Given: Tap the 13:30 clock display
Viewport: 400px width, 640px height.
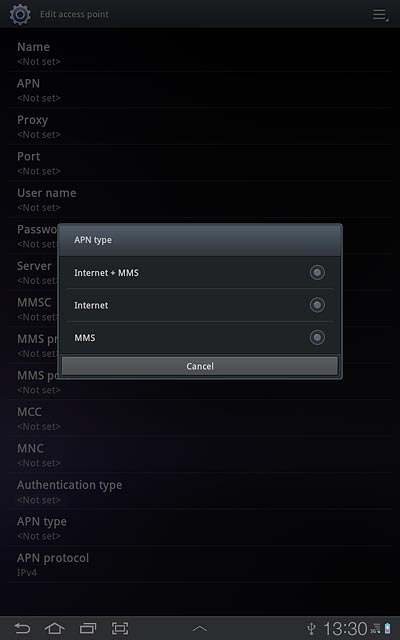Looking at the screenshot, I should (345, 628).
